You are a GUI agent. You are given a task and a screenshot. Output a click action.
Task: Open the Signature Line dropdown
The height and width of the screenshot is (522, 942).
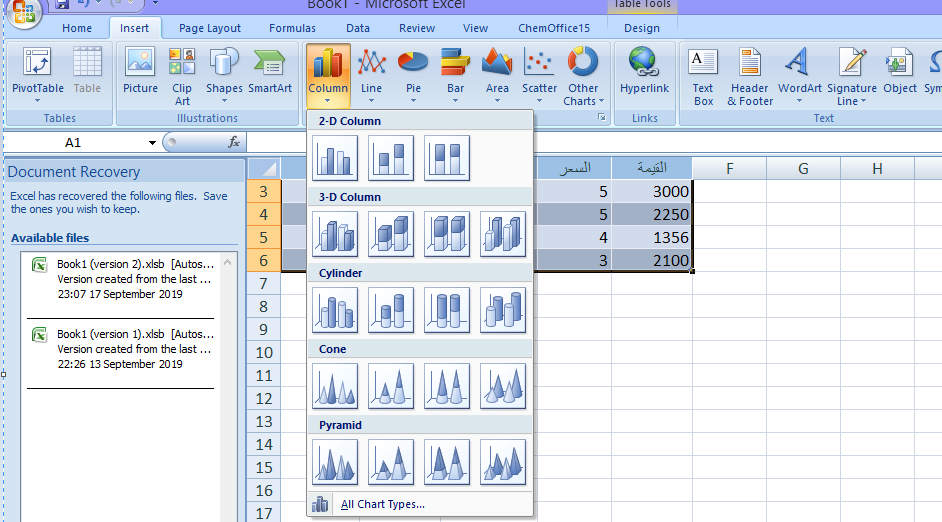pyautogui.click(x=851, y=76)
